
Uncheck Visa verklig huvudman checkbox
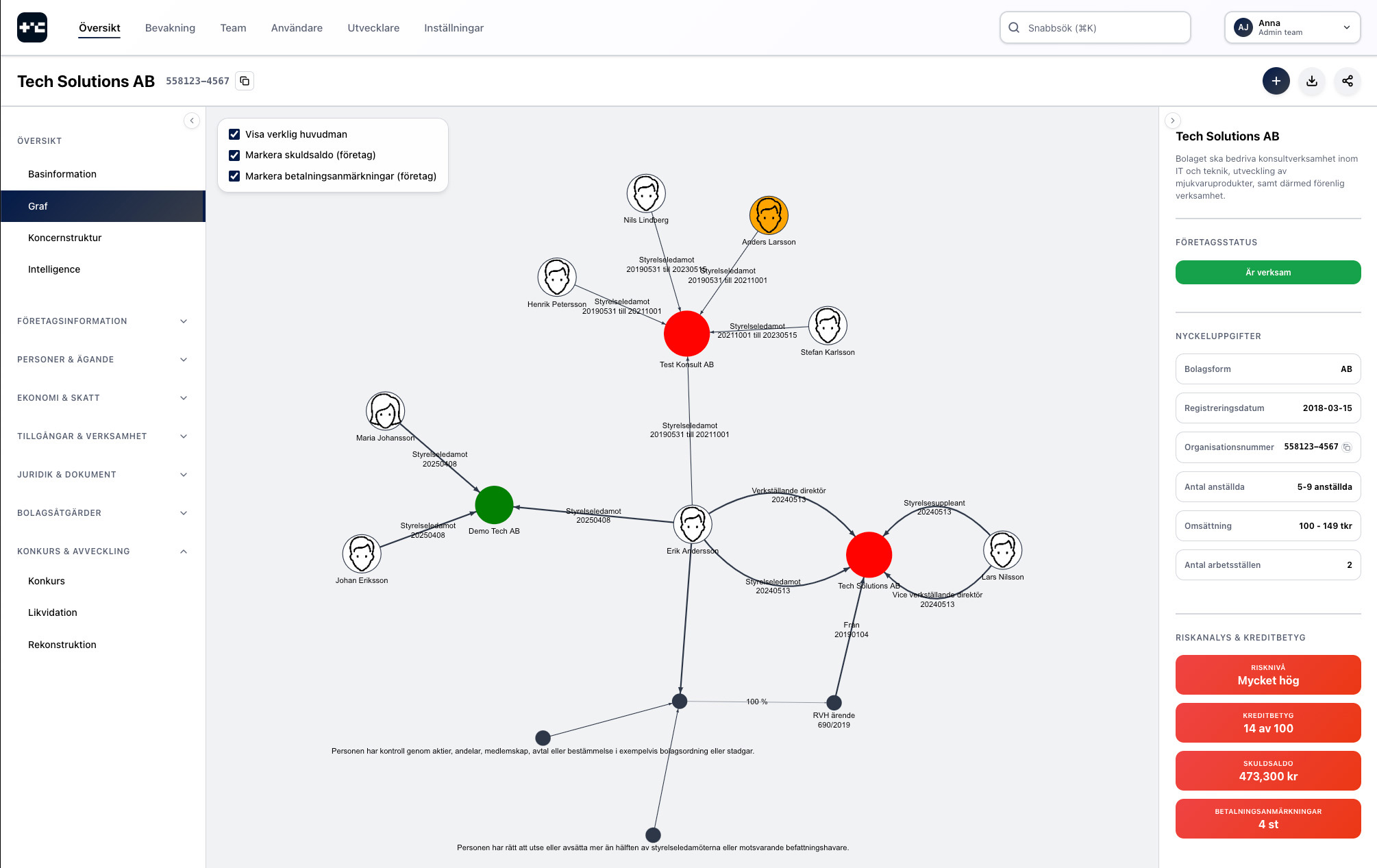pyautogui.click(x=234, y=134)
